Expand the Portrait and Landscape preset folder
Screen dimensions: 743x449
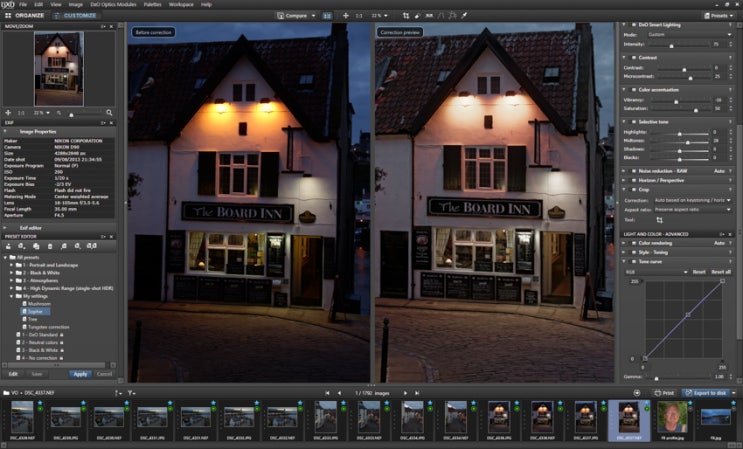(x=12, y=265)
